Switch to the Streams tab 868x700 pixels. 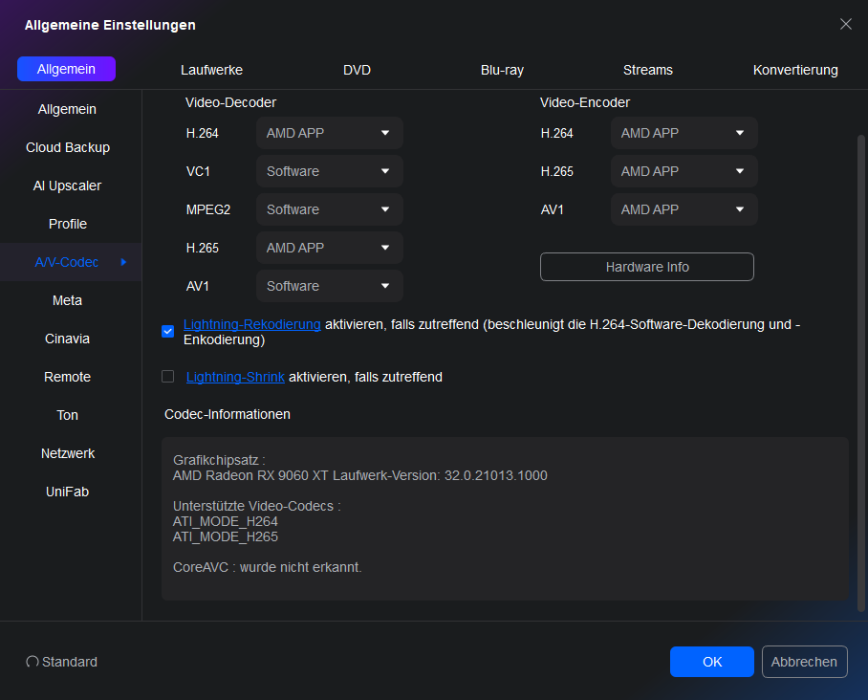(x=647, y=70)
